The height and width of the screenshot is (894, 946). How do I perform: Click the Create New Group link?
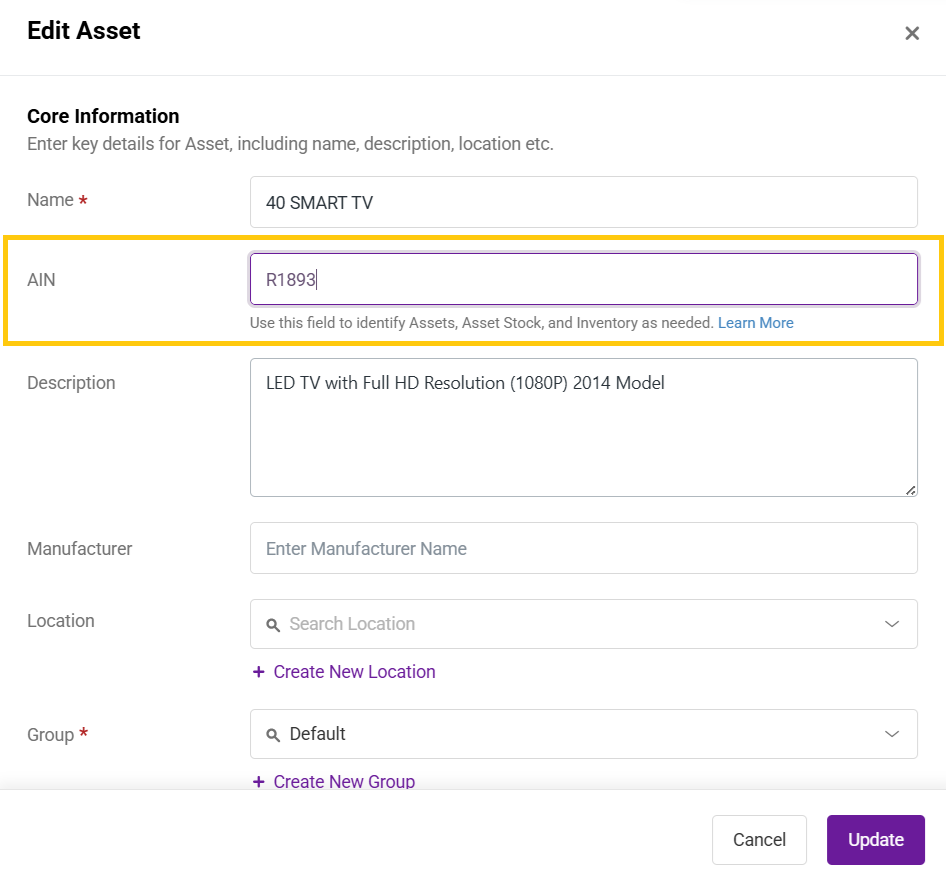(x=344, y=781)
